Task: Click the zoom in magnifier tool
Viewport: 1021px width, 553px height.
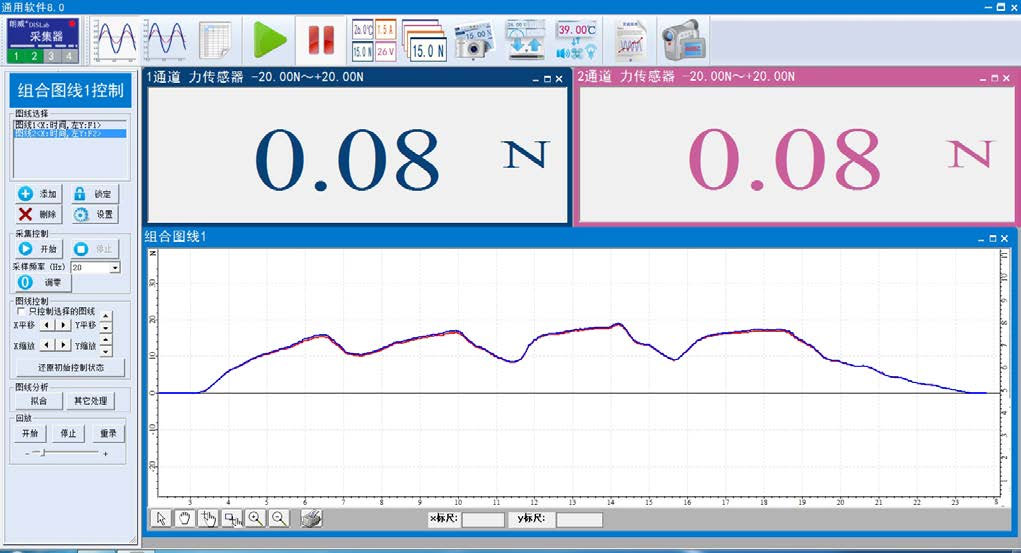Action: tap(256, 518)
